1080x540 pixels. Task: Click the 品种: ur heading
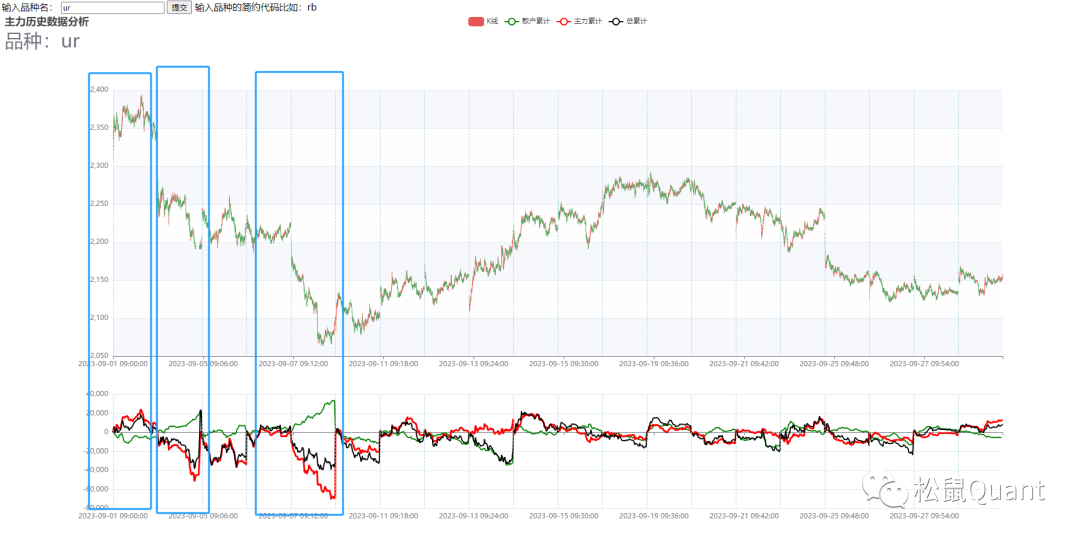42,41
